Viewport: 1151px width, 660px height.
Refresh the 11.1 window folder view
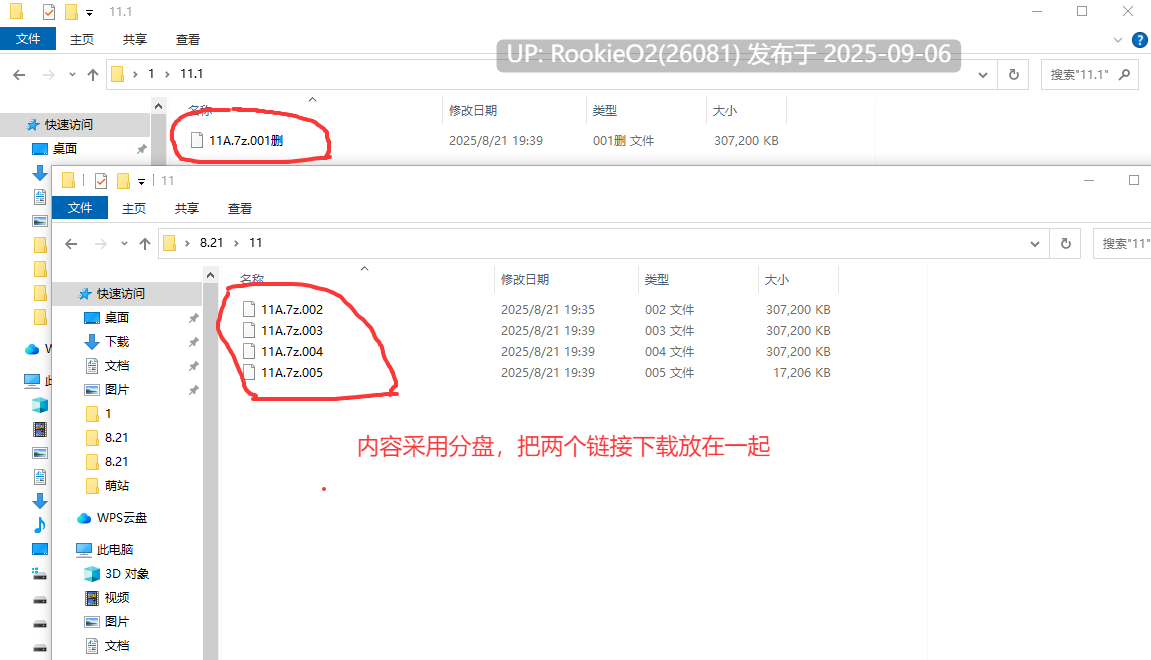point(1014,75)
